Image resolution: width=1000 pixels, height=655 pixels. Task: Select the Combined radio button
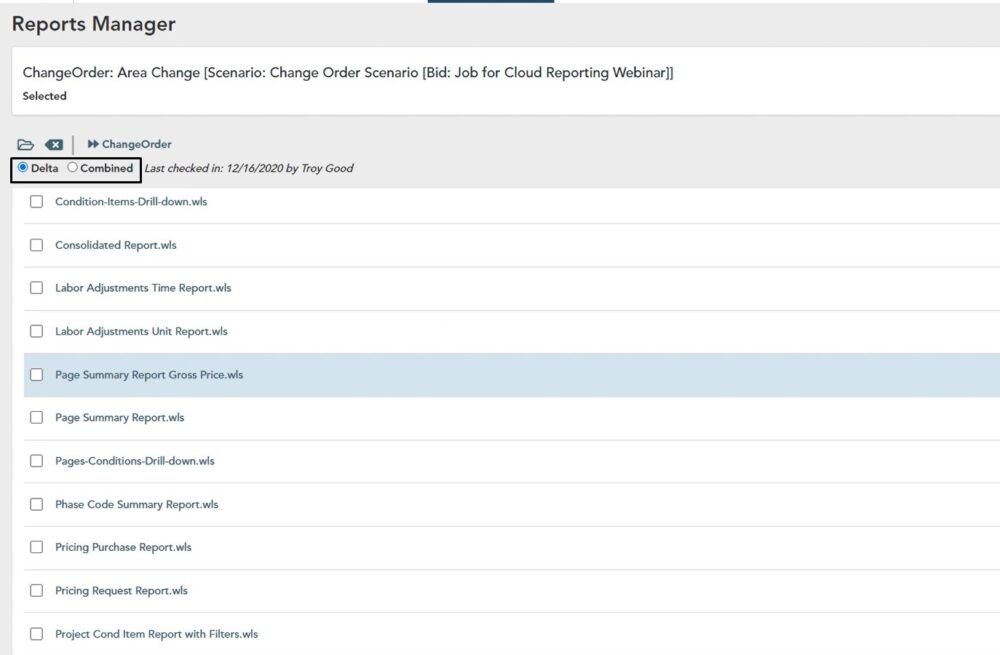(x=73, y=167)
